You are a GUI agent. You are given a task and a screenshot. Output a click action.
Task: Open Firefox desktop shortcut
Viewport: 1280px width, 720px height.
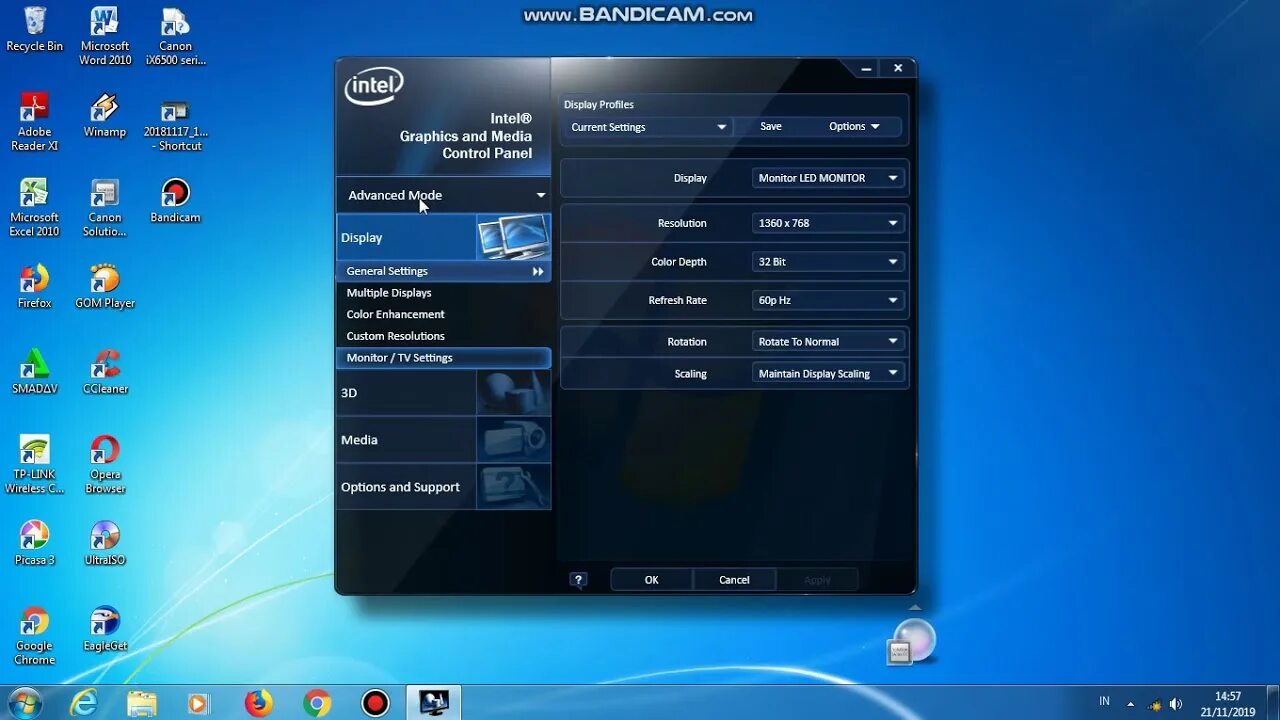pyautogui.click(x=34, y=287)
